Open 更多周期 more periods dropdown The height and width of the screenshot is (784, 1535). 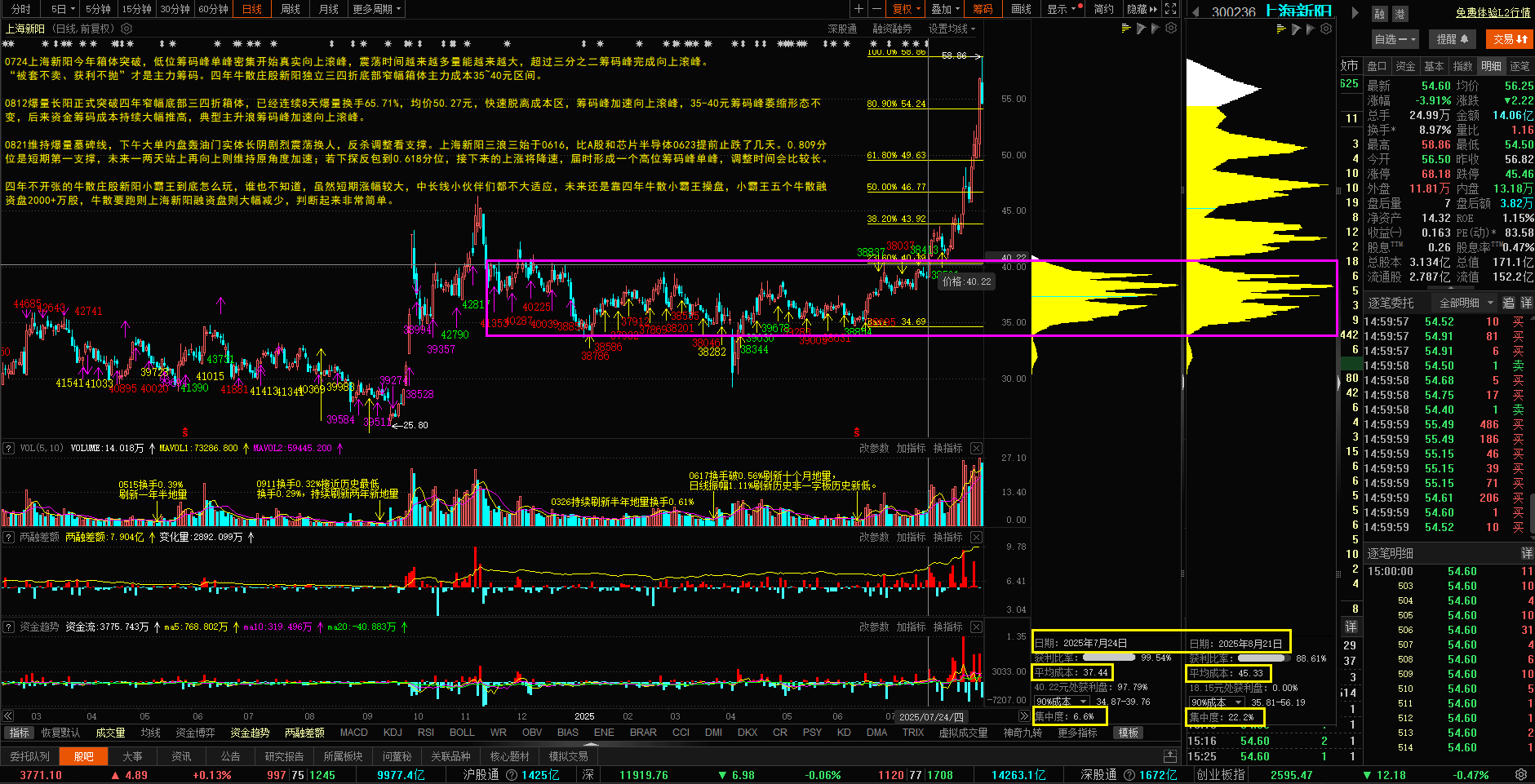(x=376, y=9)
